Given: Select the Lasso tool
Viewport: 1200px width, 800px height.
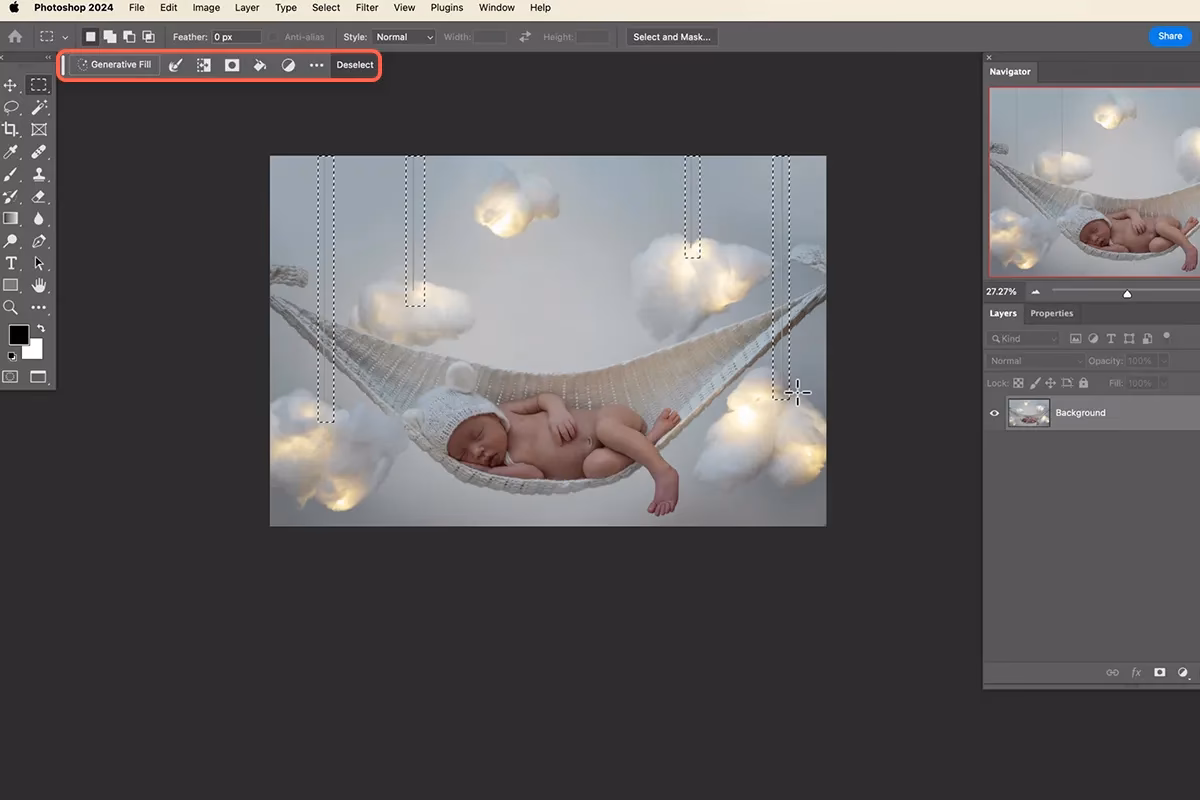Looking at the screenshot, I should point(11,108).
